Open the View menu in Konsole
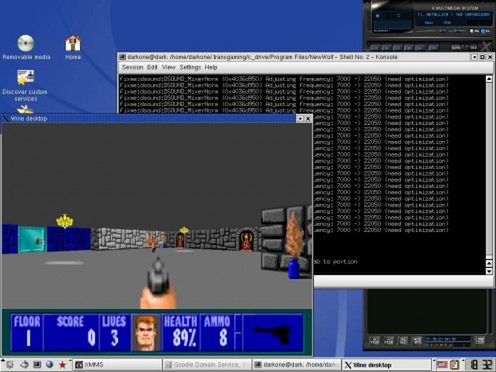 (168, 67)
